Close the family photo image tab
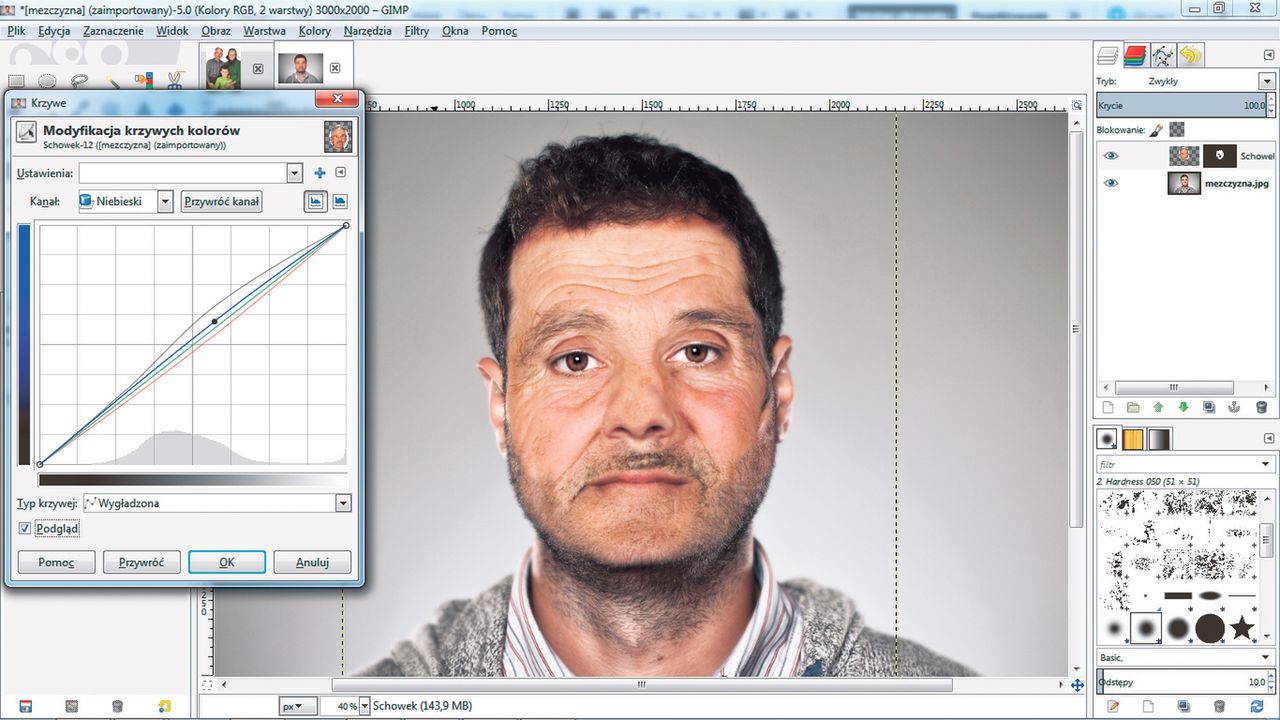 pyautogui.click(x=258, y=68)
